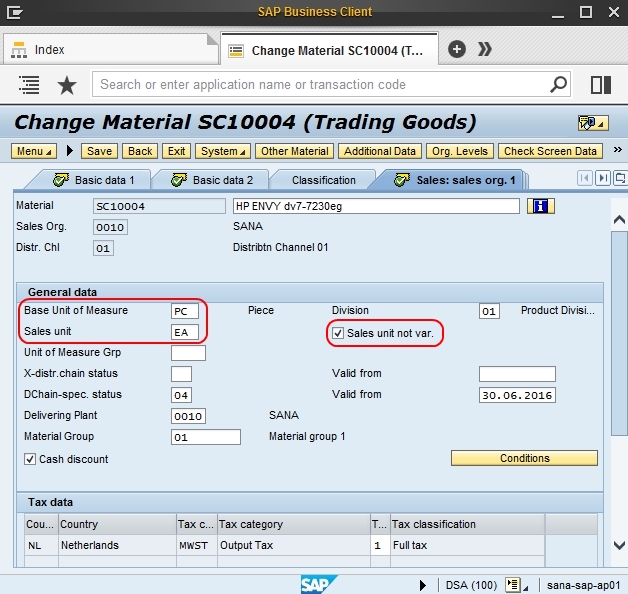Switch to the Basic data 2 tab
This screenshot has height=594, width=628.
(x=212, y=180)
